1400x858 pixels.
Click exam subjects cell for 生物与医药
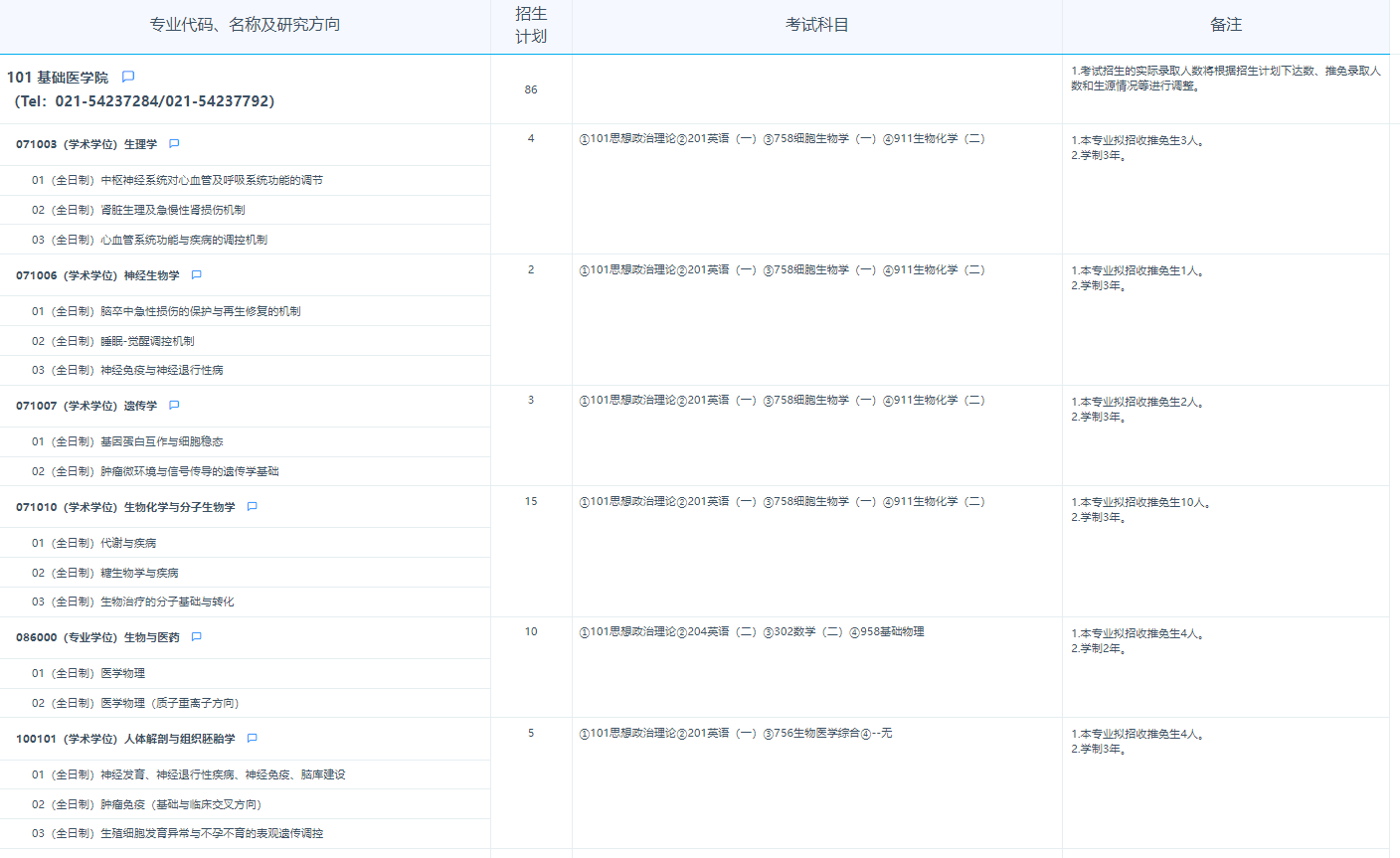tap(752, 632)
